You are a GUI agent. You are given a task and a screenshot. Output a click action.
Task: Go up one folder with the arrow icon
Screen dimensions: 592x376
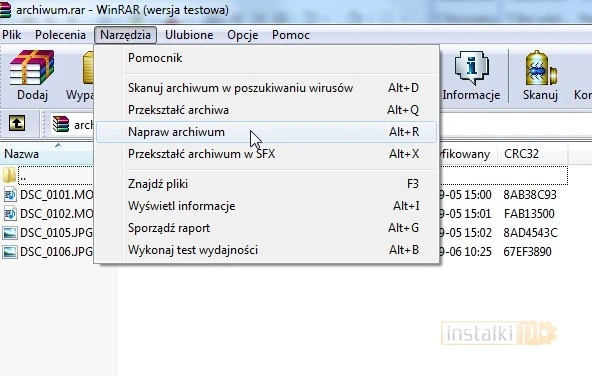17,123
